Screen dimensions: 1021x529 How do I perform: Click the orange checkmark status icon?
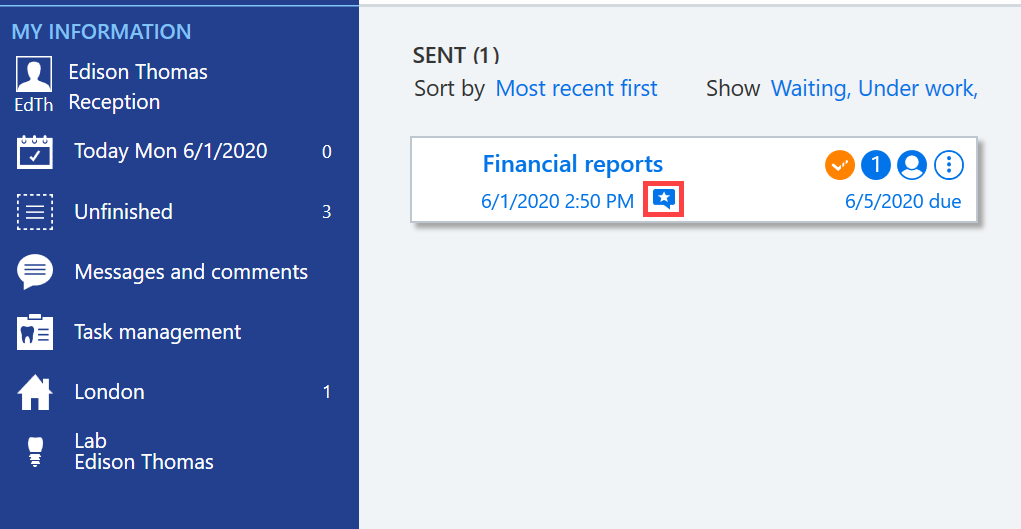point(839,165)
